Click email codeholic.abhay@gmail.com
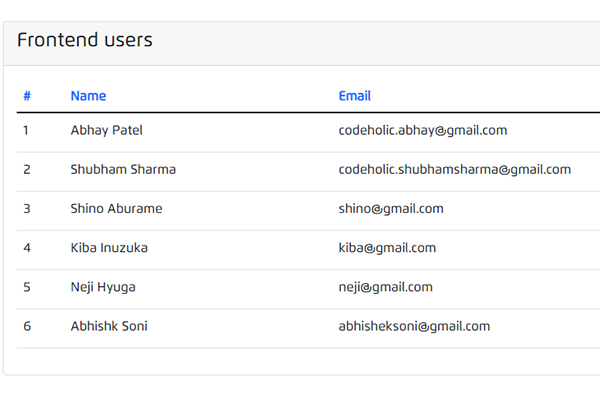 pos(423,131)
